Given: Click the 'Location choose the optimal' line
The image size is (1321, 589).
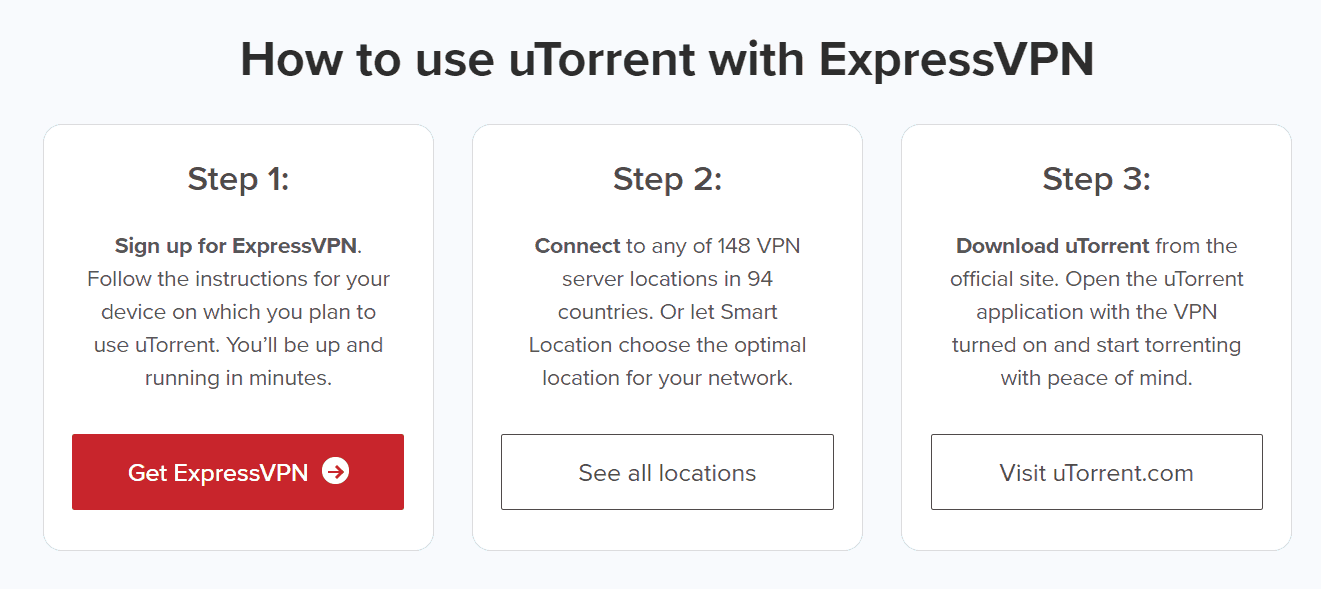Looking at the screenshot, I should point(667,345).
